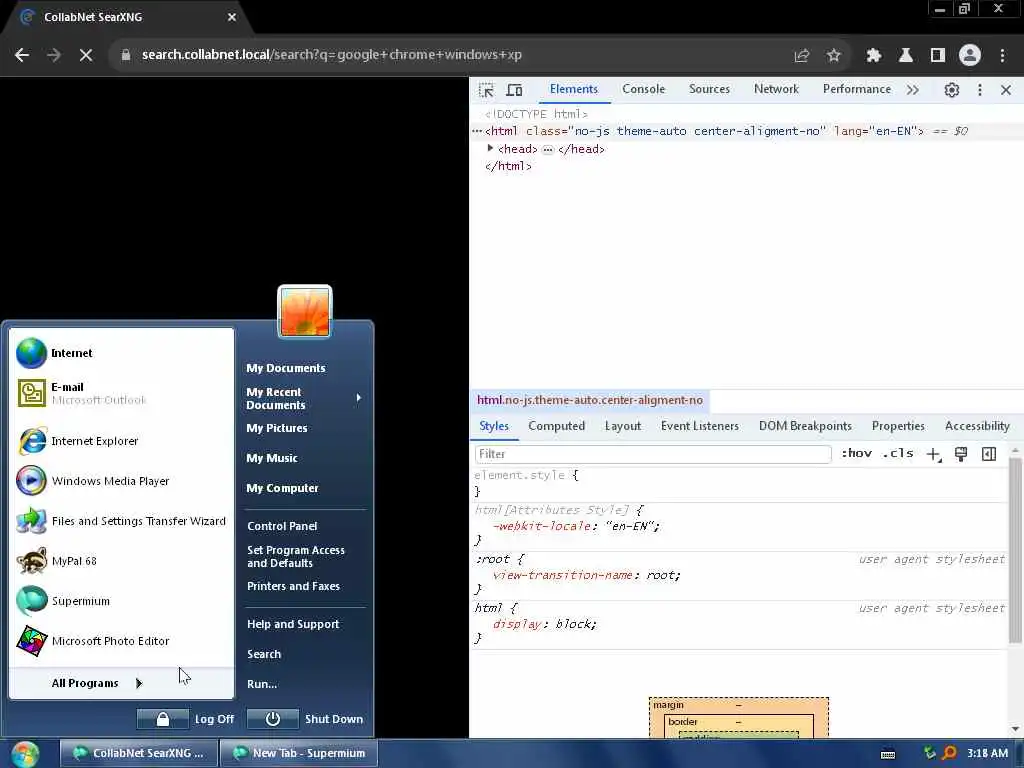Close the DevTools panel
Screen dimensions: 1024x768
1006,90
